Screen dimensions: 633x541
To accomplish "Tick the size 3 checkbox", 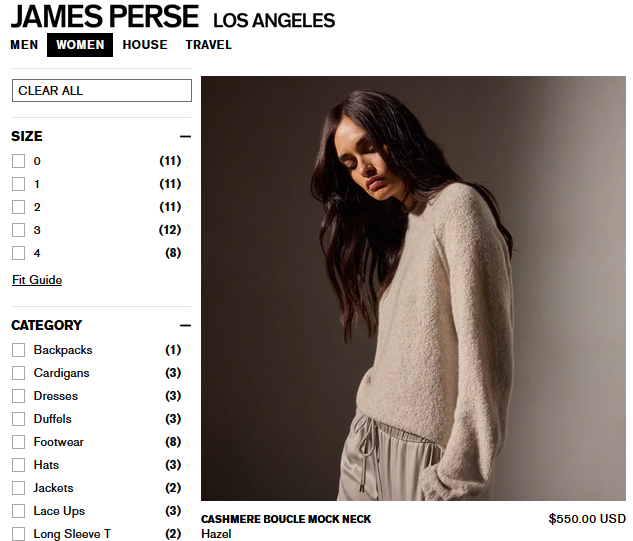I will (x=18, y=230).
